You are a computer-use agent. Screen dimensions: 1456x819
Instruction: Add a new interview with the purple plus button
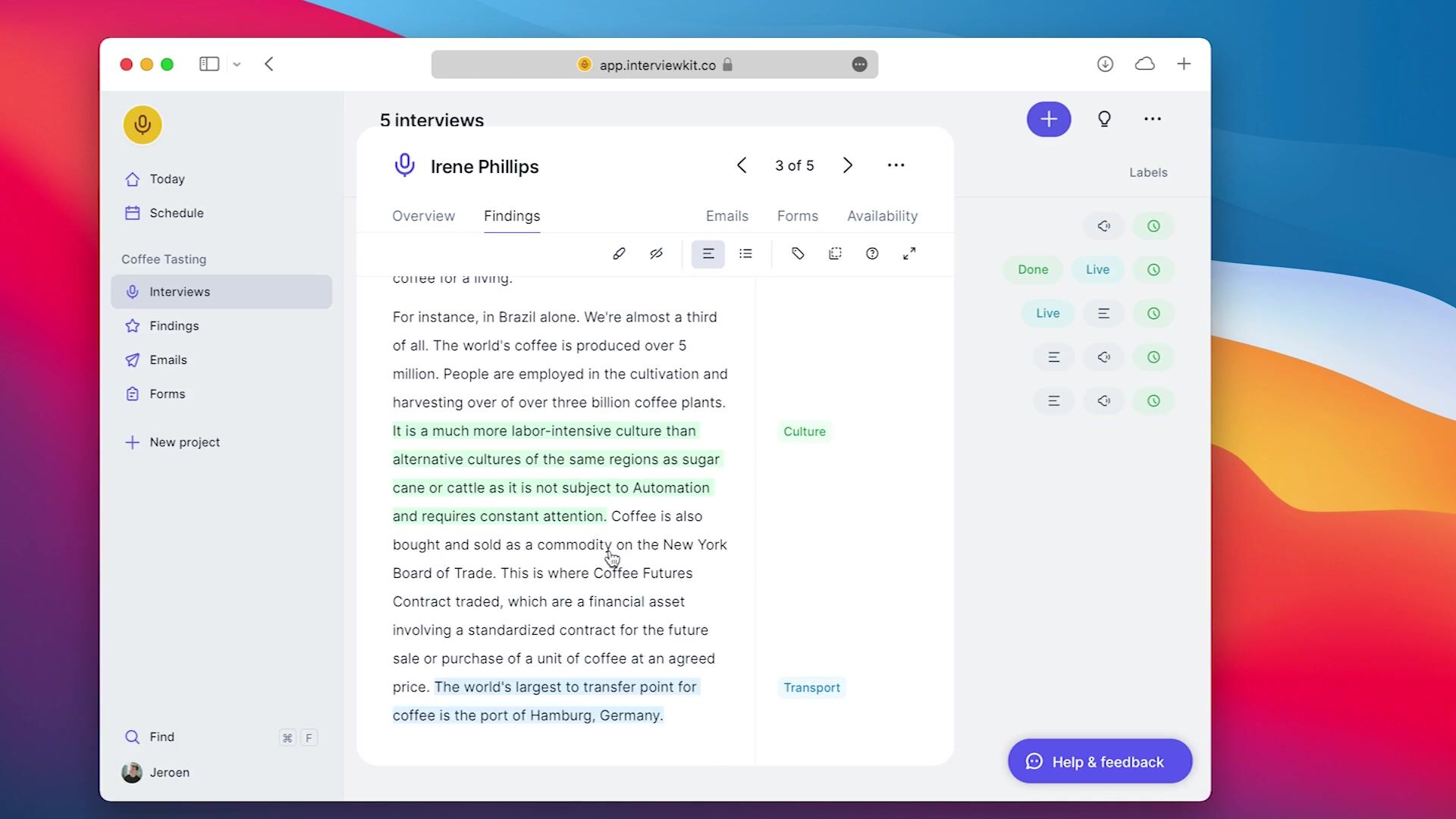(x=1049, y=119)
